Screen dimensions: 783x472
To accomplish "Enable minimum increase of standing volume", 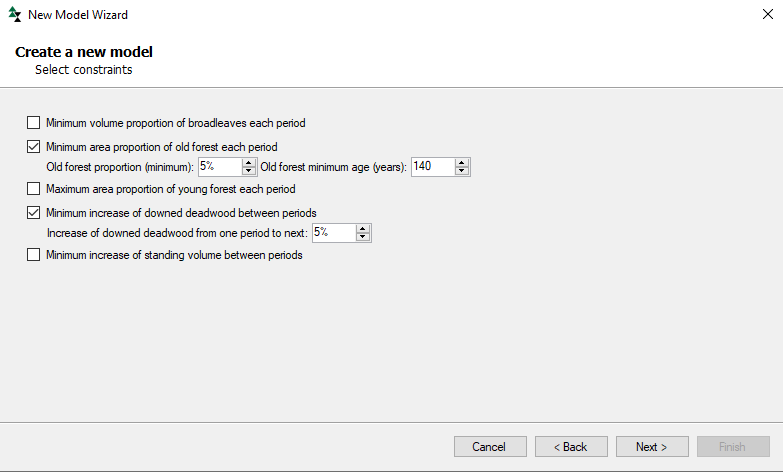I will tap(33, 254).
